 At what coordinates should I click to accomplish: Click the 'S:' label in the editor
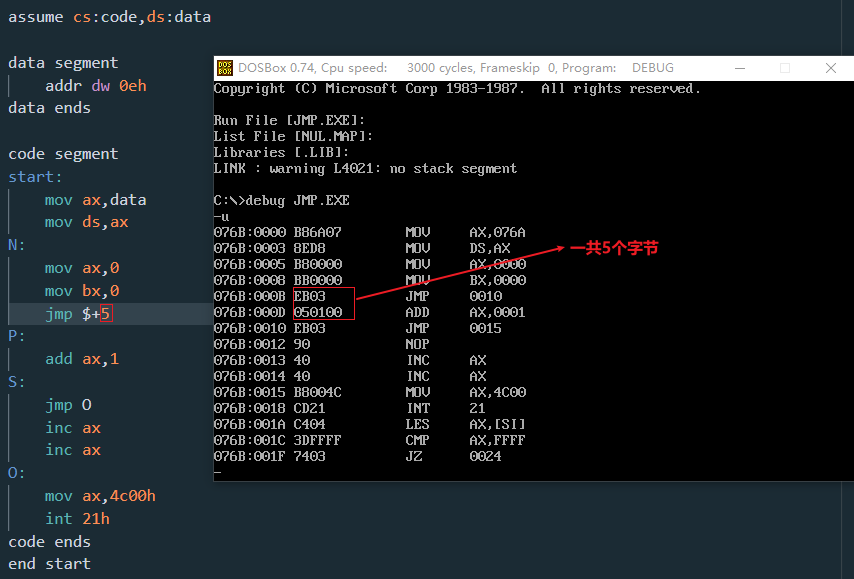17,382
